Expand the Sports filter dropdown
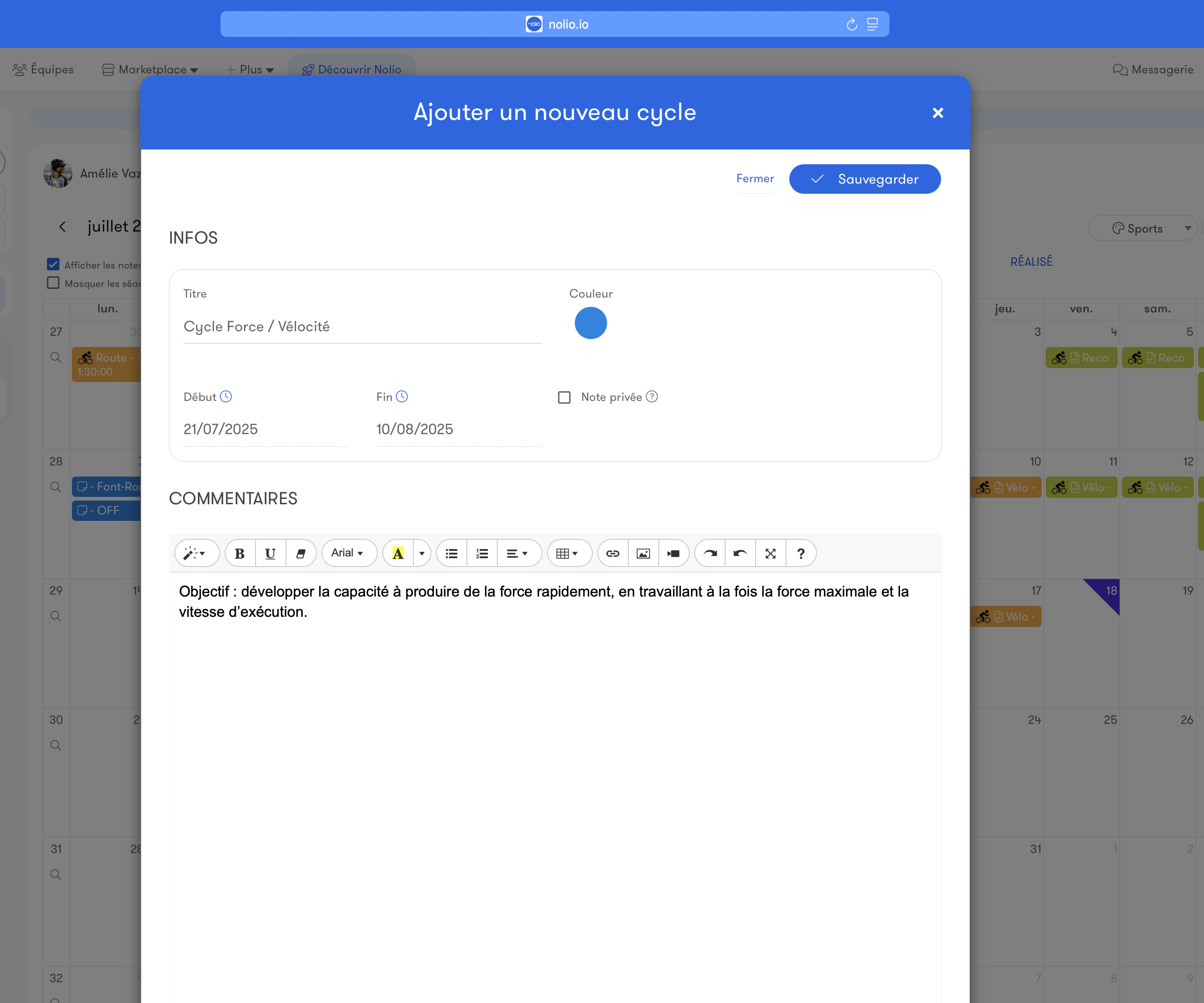Screen dimensions: 1204x1003 pos(1143,227)
